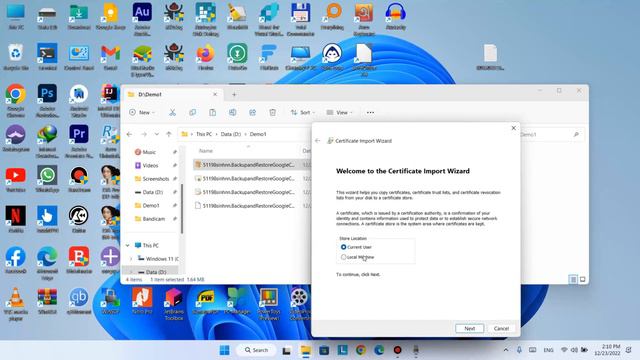Click "1 item selected" status text

pyautogui.click(x=167, y=280)
